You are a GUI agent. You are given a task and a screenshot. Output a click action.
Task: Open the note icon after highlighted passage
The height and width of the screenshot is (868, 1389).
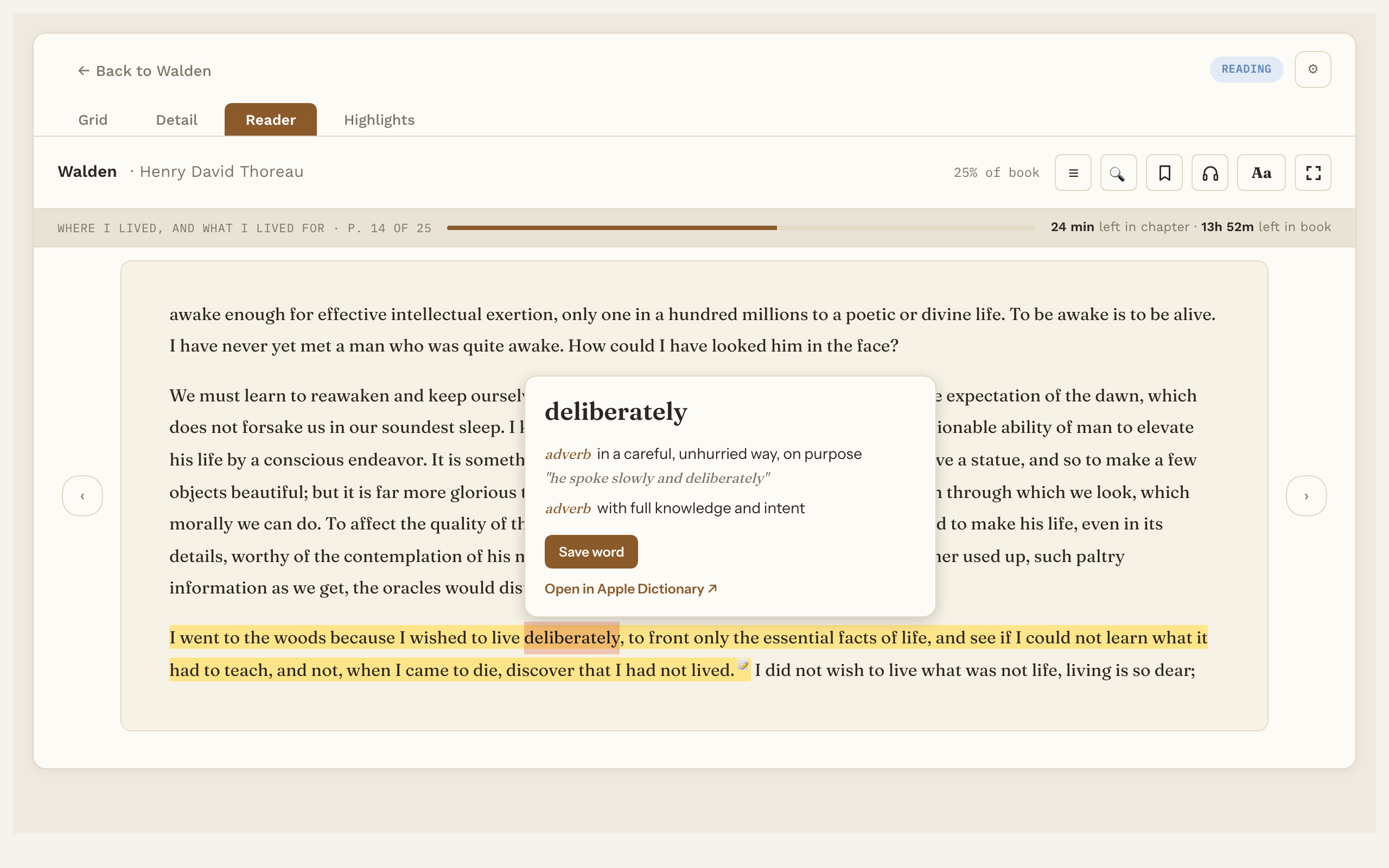[743, 665]
